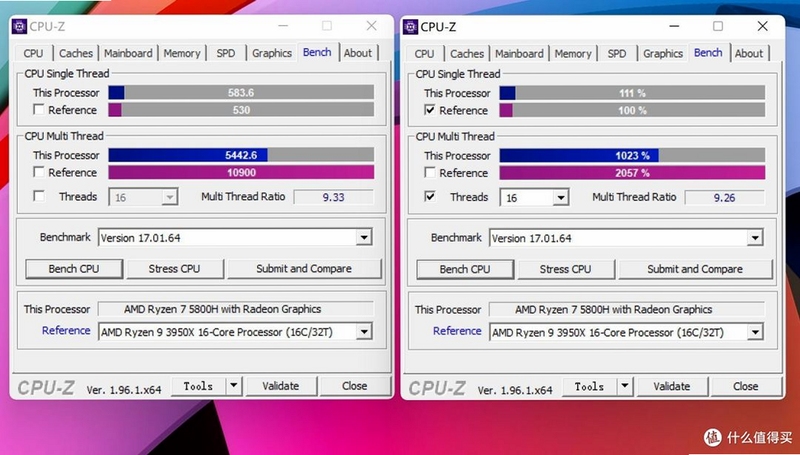Open Reference processor dropdown in left window

[x=363, y=332]
